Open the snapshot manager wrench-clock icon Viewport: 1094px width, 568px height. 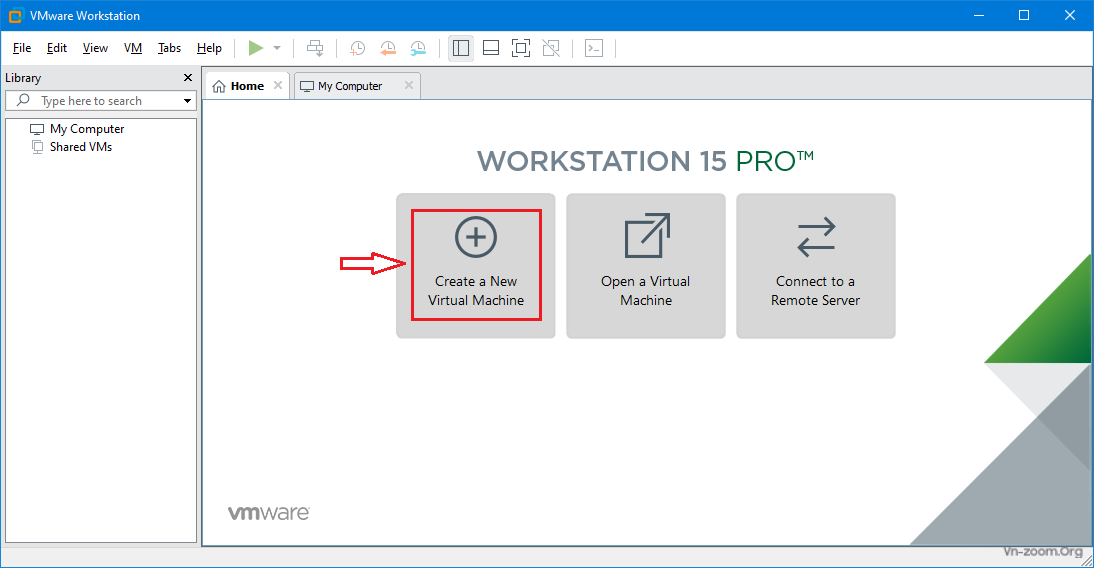coord(418,48)
